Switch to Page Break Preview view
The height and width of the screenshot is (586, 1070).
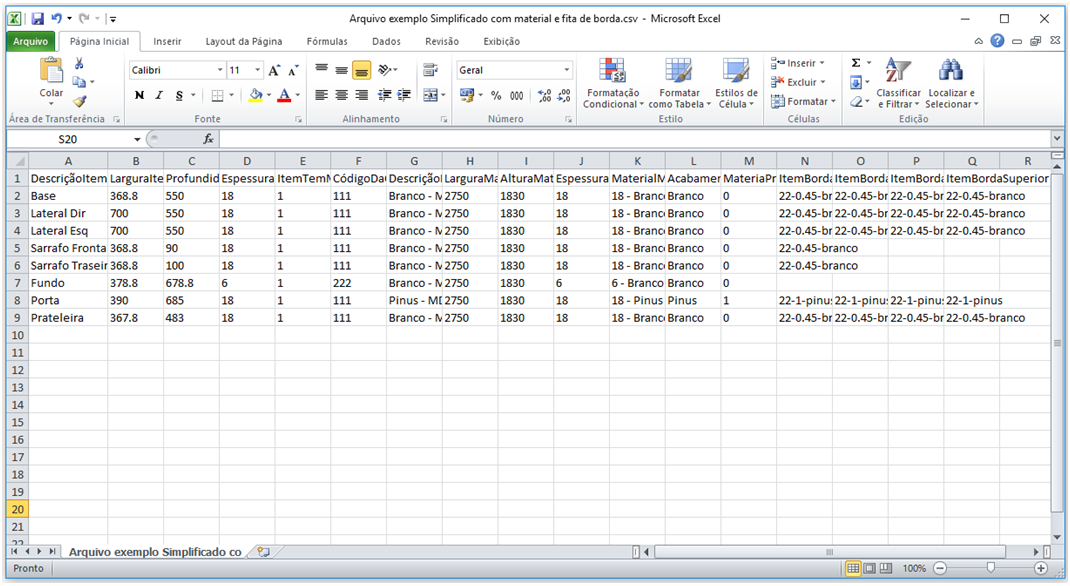tap(886, 568)
